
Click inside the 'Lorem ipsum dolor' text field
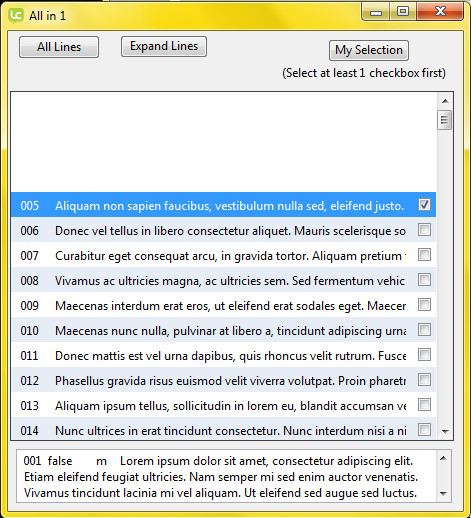[x=227, y=476]
